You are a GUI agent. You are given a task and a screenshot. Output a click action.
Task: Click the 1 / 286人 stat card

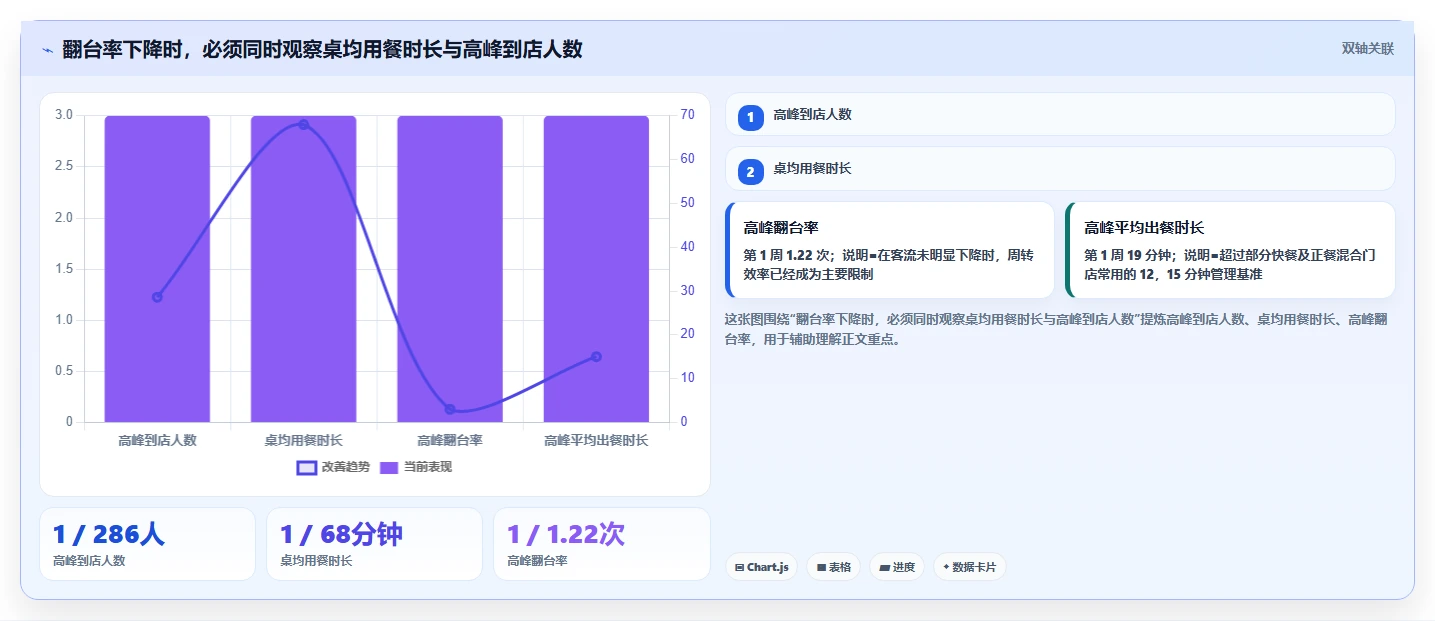(x=148, y=544)
